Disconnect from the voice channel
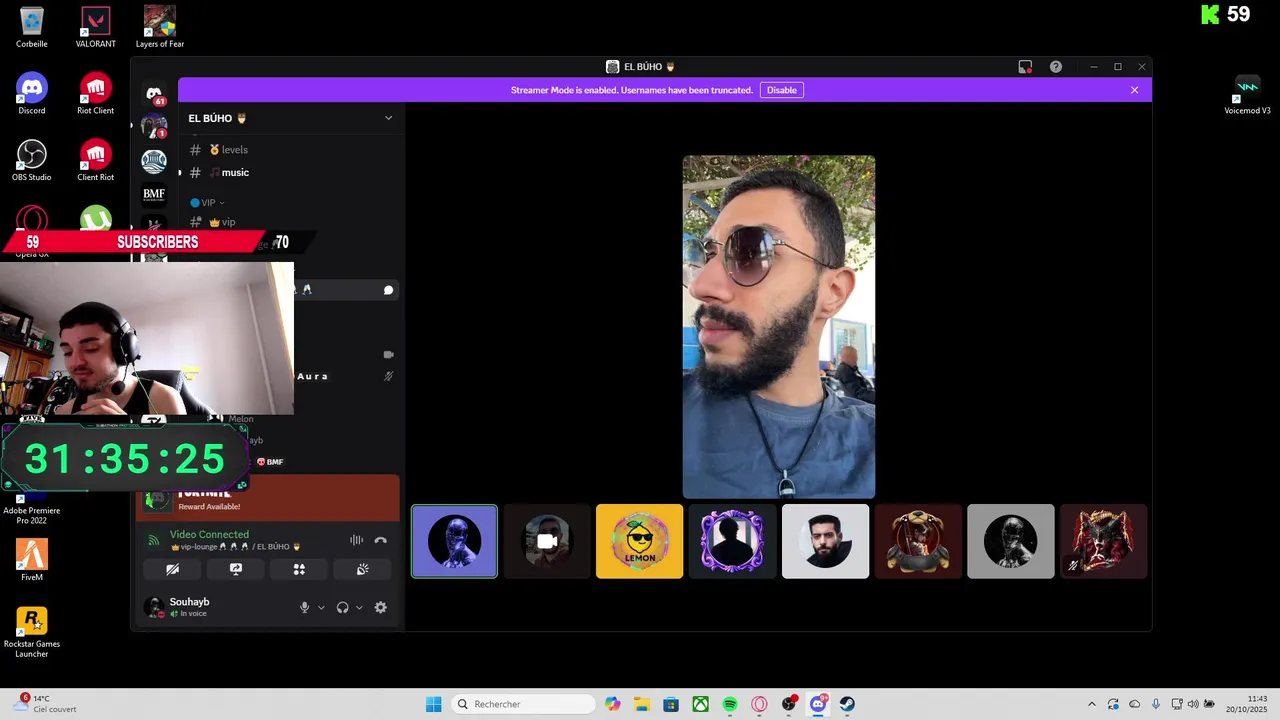 point(380,540)
